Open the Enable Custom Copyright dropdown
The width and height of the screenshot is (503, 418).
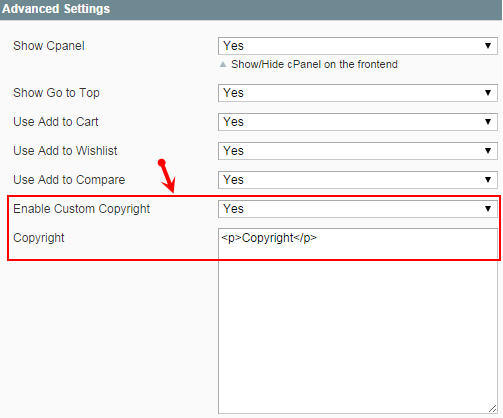click(x=358, y=209)
